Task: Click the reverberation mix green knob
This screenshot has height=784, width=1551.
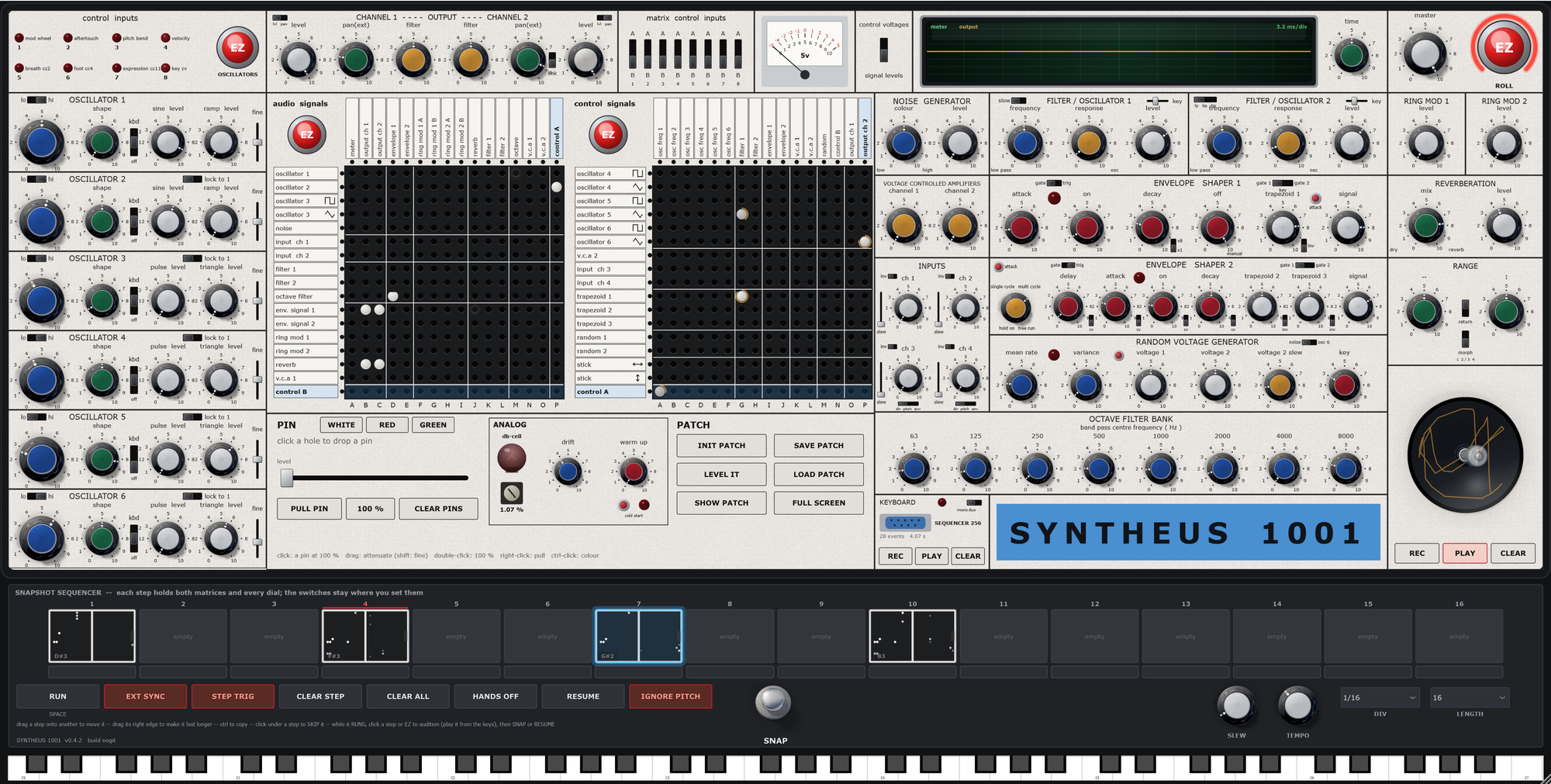Action: [1425, 226]
